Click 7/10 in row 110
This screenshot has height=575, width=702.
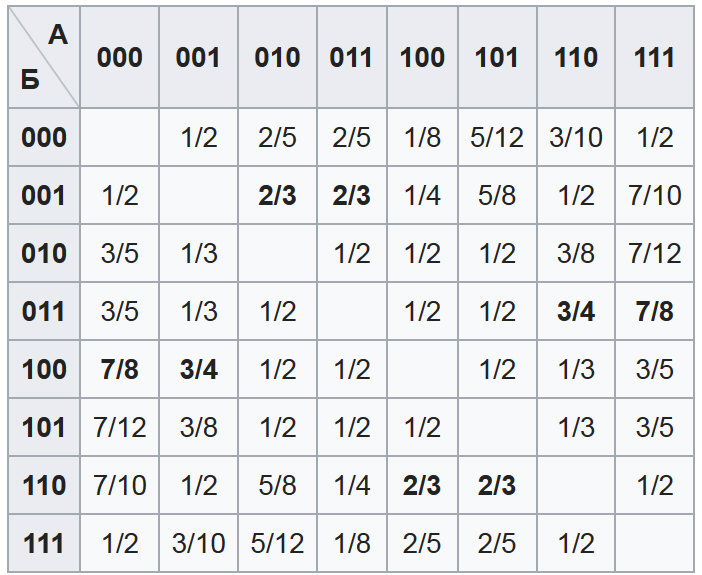(x=120, y=486)
